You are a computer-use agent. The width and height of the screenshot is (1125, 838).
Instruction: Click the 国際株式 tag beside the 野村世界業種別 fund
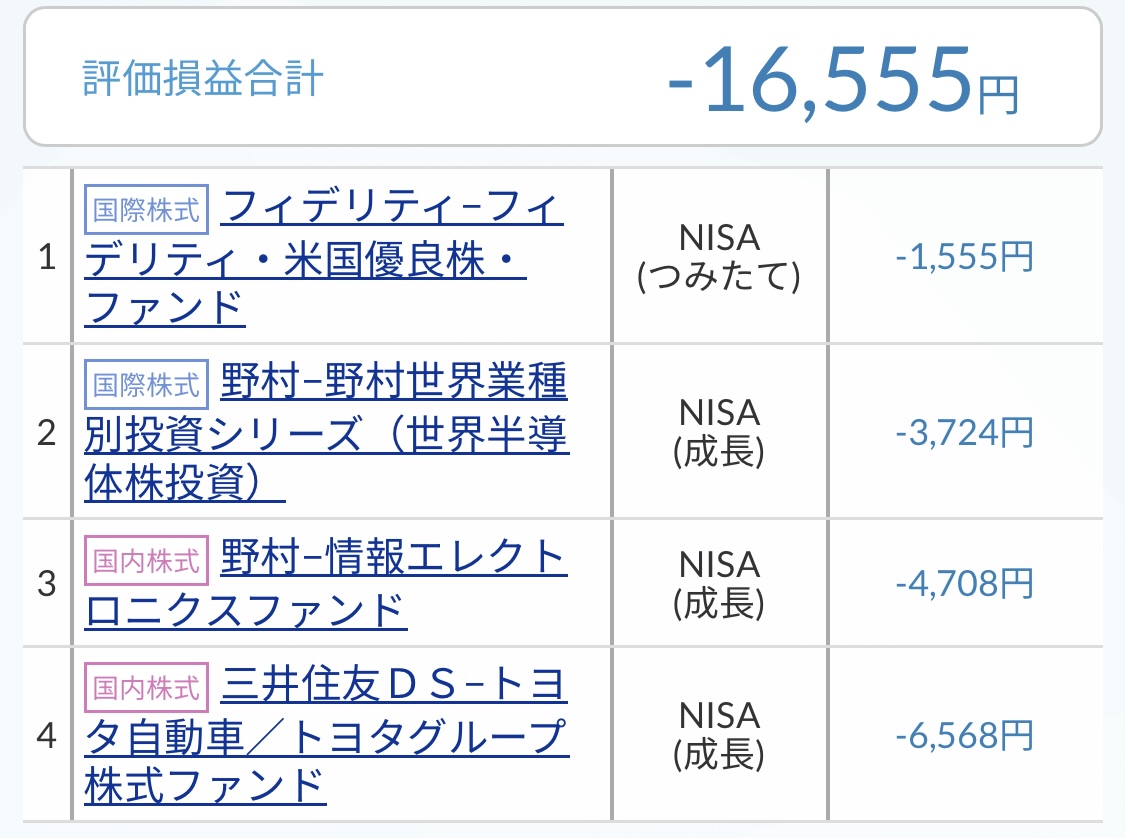point(146,384)
